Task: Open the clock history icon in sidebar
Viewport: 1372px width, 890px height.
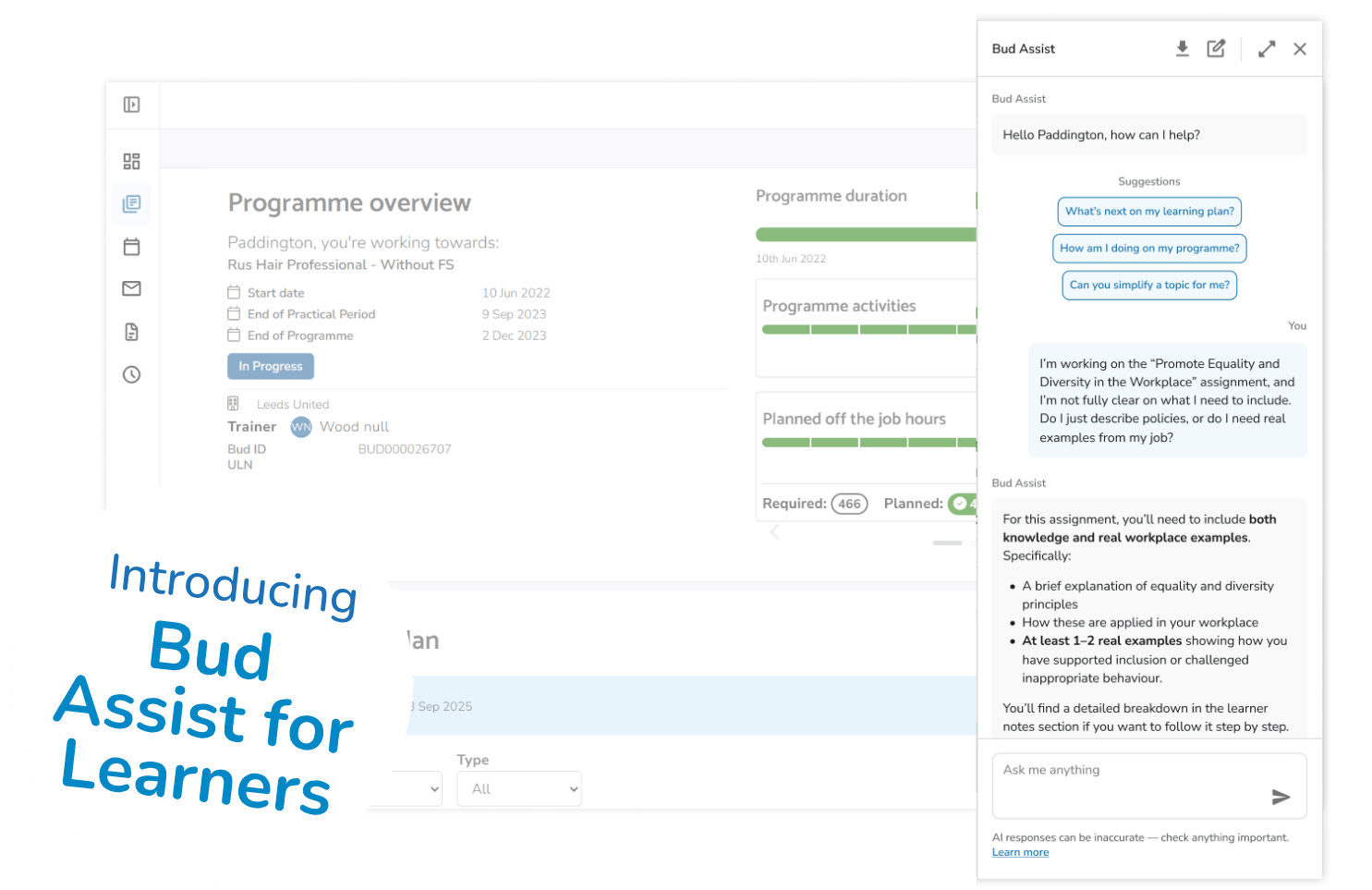Action: point(132,374)
